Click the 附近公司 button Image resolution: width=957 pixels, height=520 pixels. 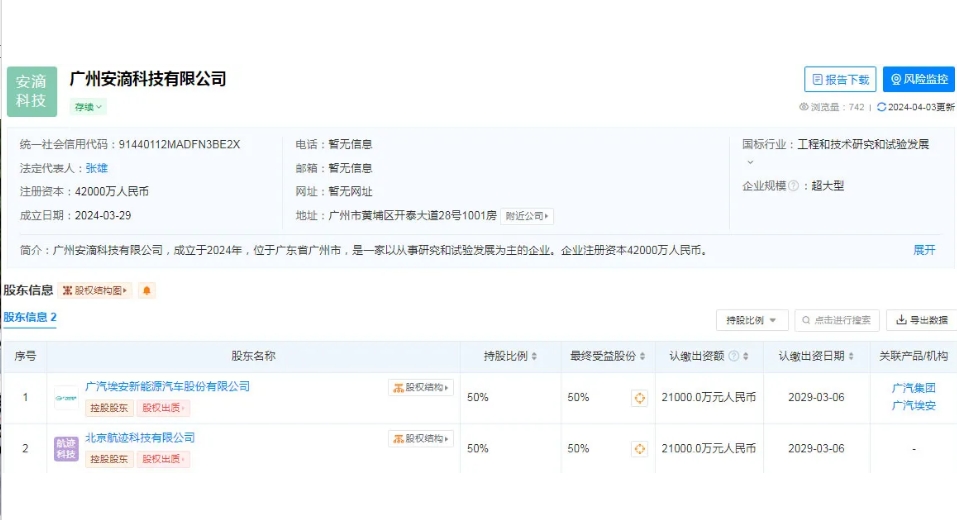(527, 216)
